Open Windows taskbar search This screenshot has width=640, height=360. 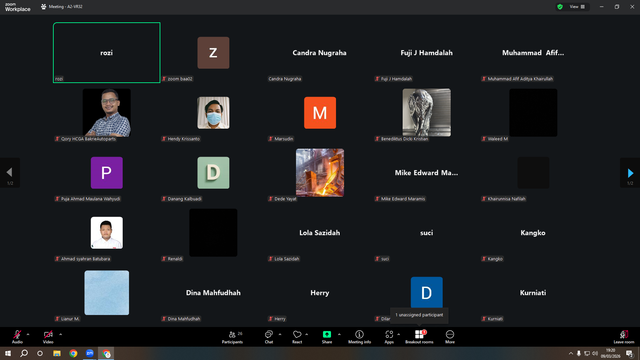[x=24, y=353]
